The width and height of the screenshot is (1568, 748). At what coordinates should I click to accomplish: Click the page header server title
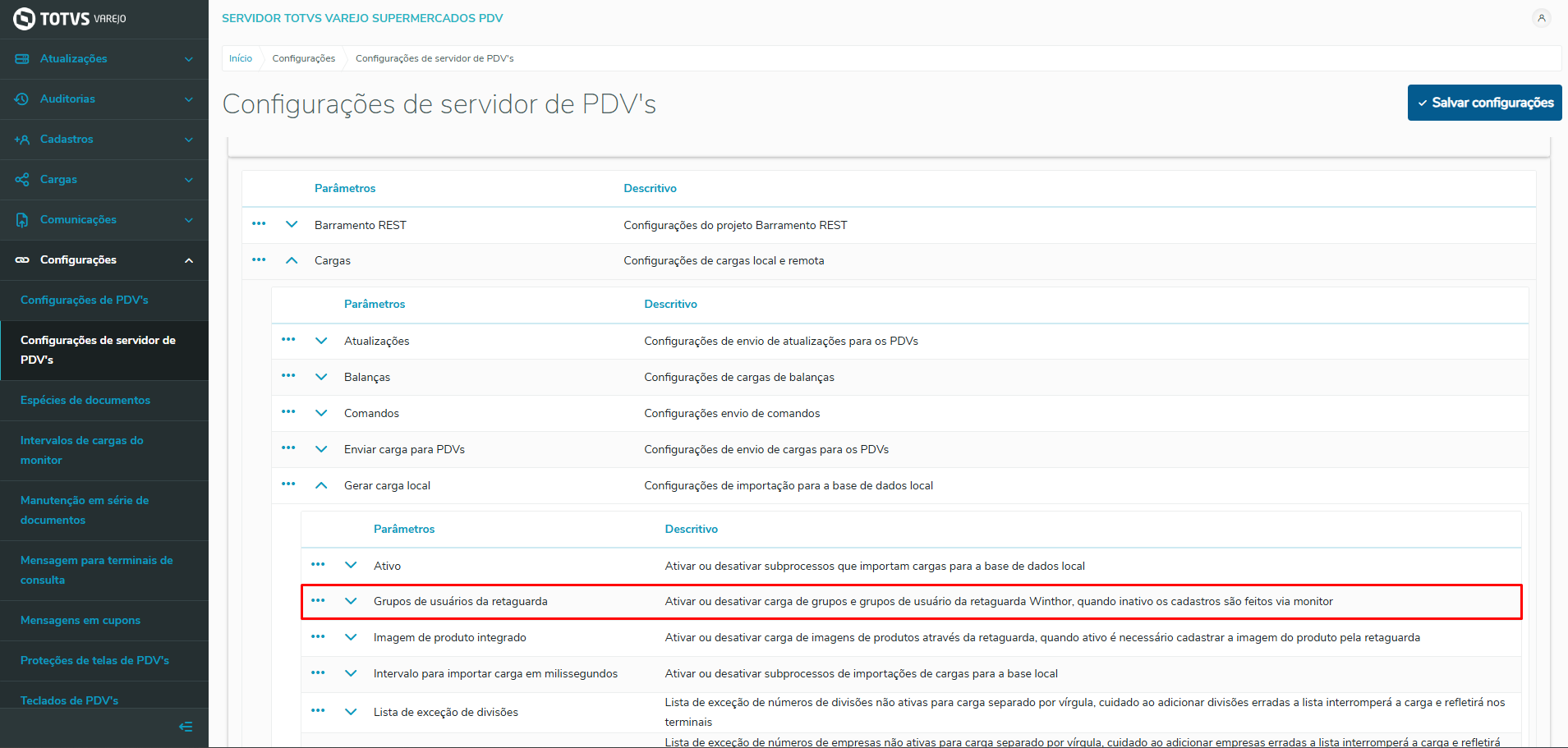tap(362, 18)
